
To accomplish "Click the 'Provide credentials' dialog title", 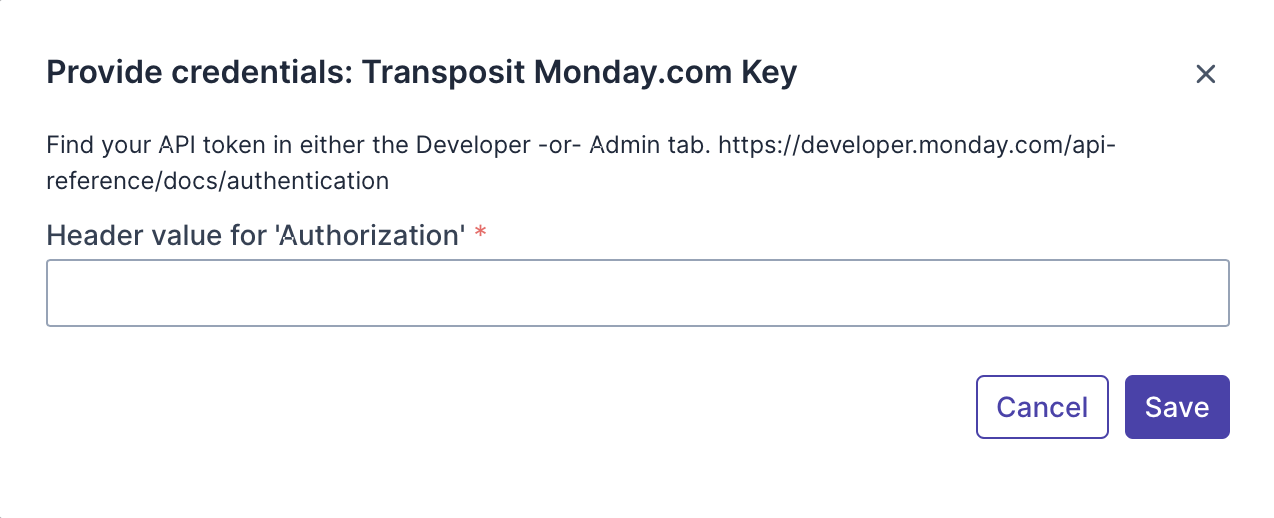I will pos(421,73).
